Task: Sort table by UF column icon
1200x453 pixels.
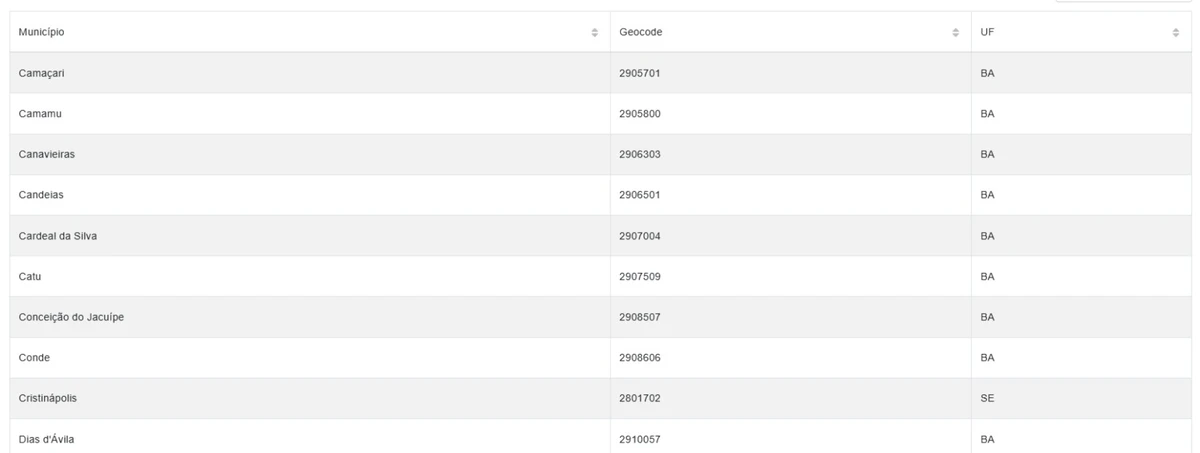Action: tap(1176, 33)
